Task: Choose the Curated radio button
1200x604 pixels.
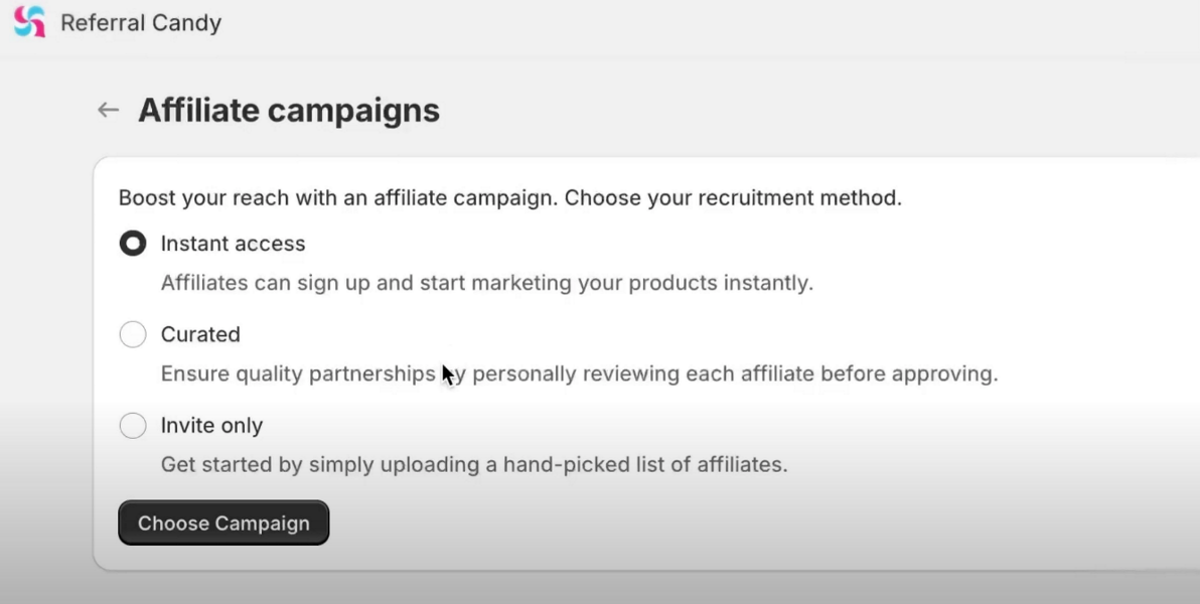Action: pyautogui.click(x=132, y=335)
